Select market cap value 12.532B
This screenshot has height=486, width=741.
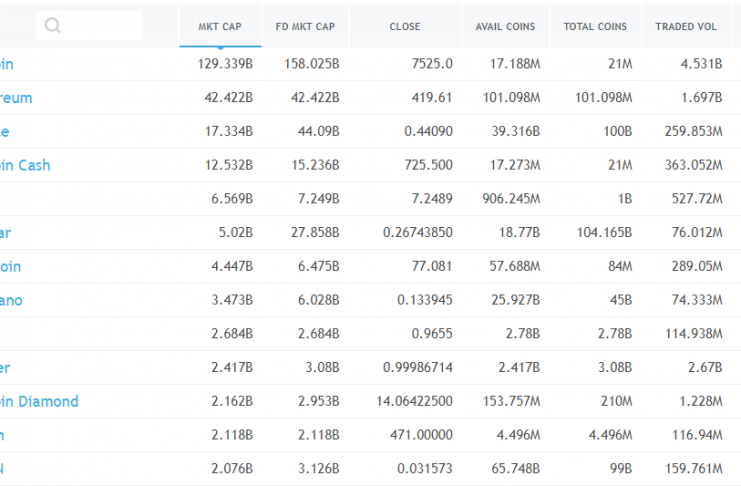click(x=229, y=165)
